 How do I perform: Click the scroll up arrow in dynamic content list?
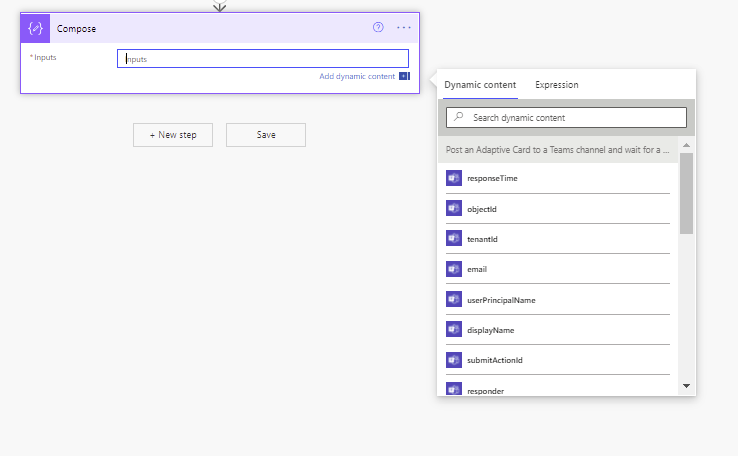click(686, 145)
